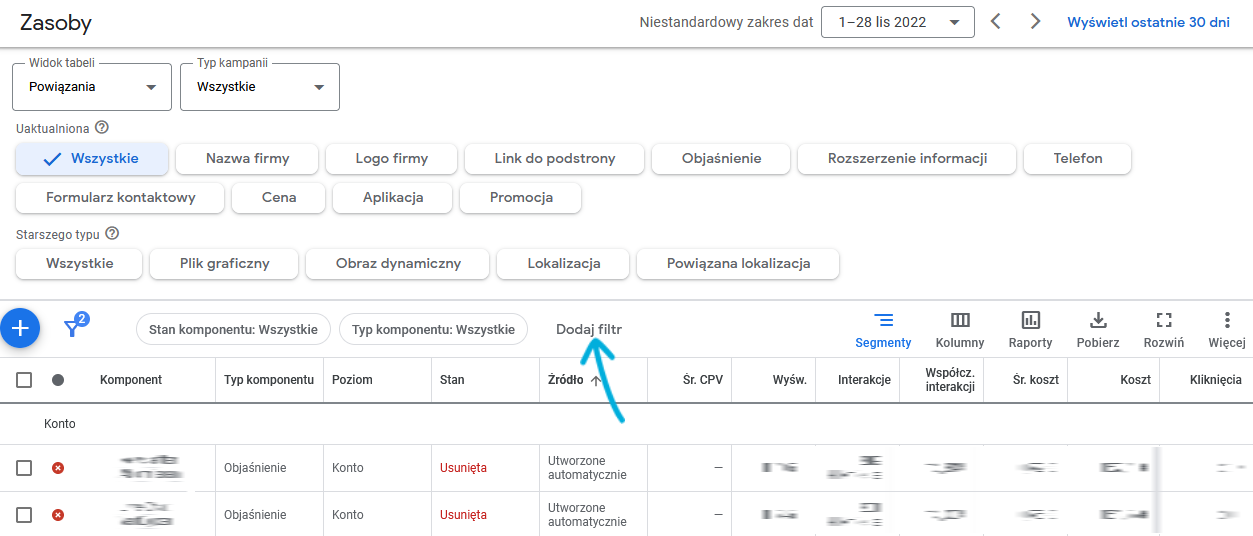
Task: Click Usunięta status in first row
Action: [464, 468]
